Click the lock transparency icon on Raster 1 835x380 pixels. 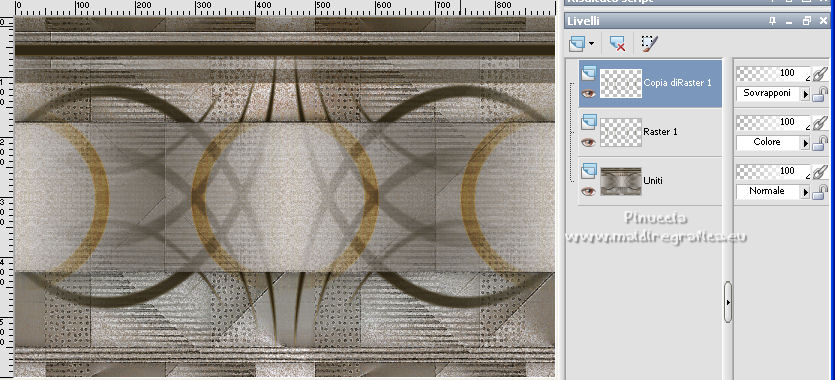point(821,143)
